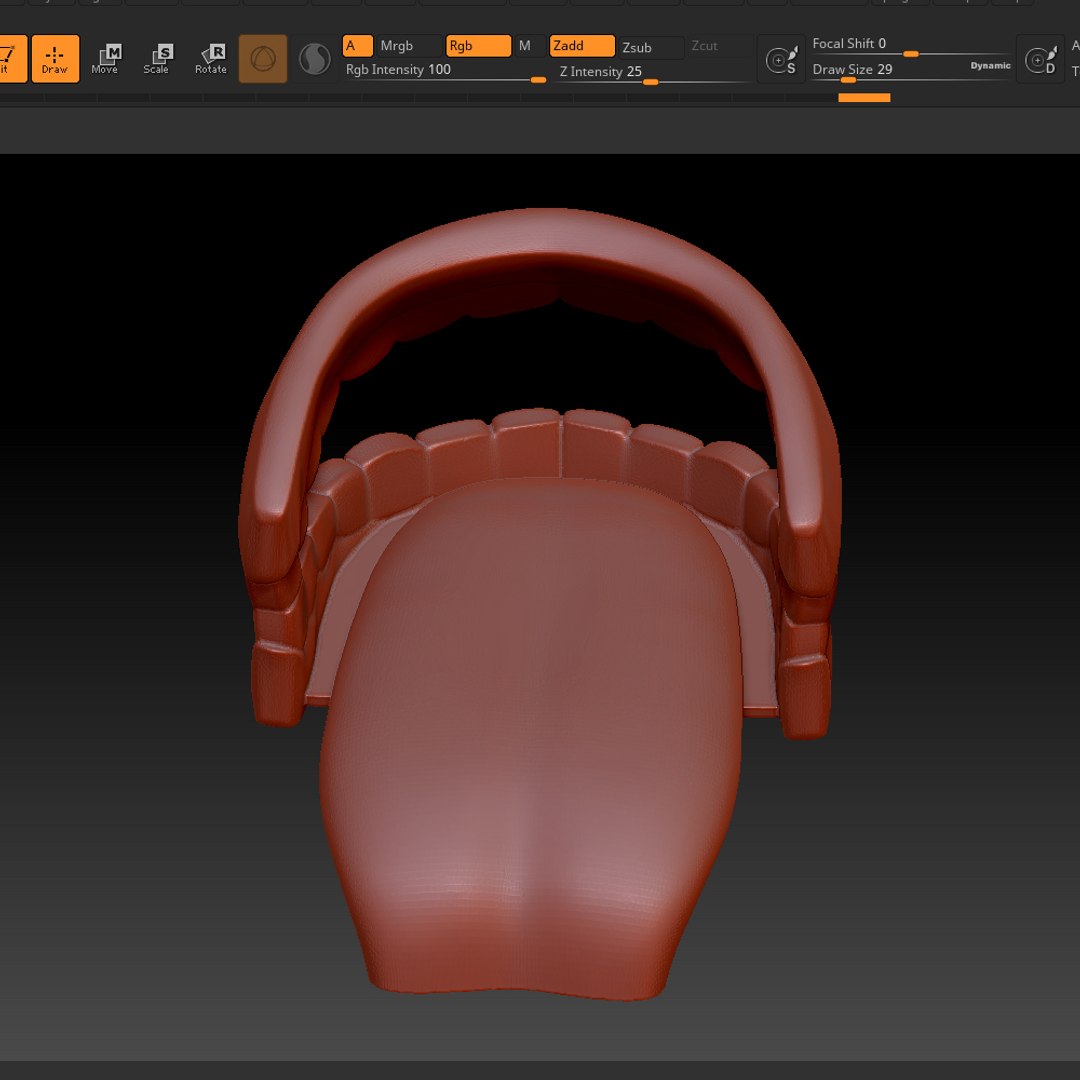Viewport: 1080px width, 1080px height.
Task: Select the Move transform tool
Action: pos(105,59)
